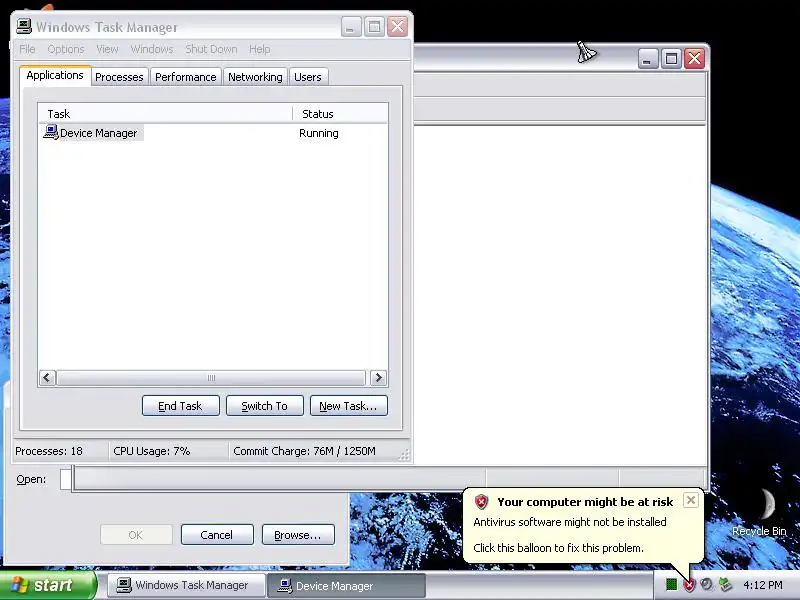Screen dimensions: 800x600
Task: Maximize the Device Manager window
Action: [x=671, y=59]
